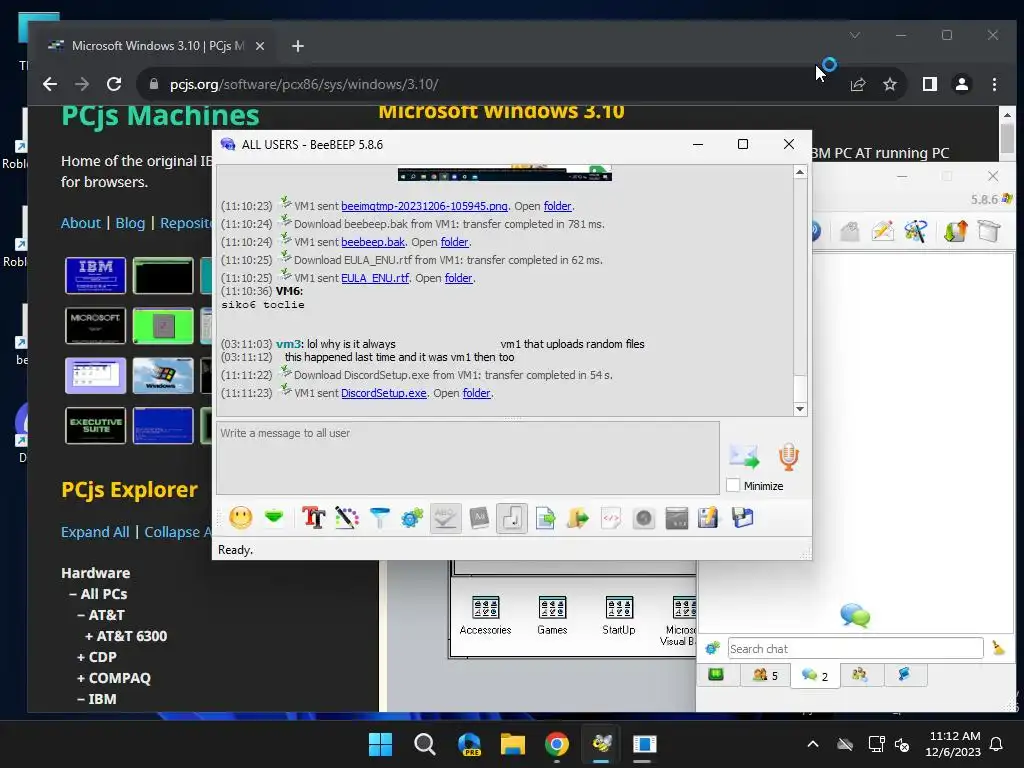Viewport: 1024px width, 768px height.
Task: Show hidden system tray icons
Action: [x=812, y=744]
